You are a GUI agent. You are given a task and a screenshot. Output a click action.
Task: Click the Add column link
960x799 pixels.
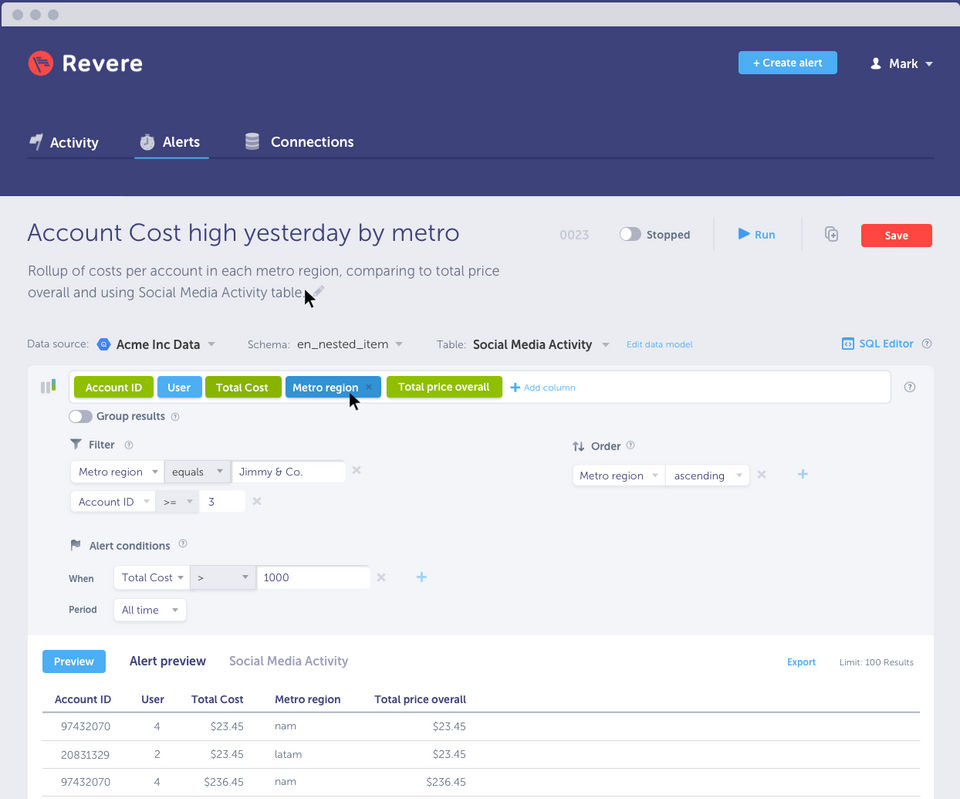pyautogui.click(x=542, y=387)
